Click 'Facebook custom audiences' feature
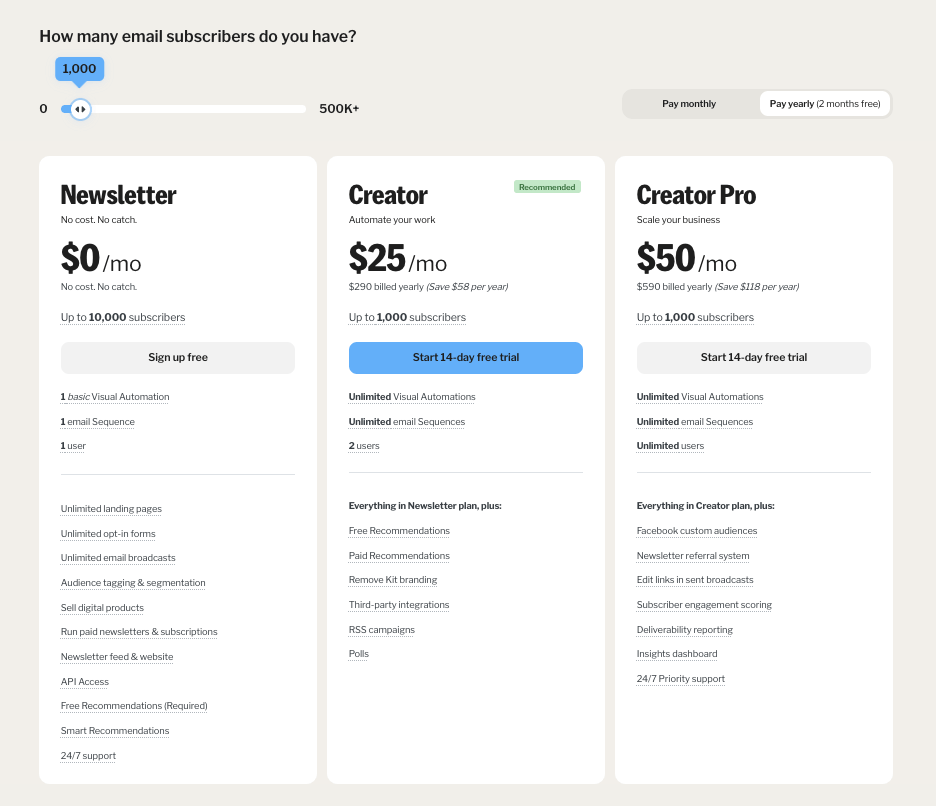This screenshot has width=936, height=806. 697,531
